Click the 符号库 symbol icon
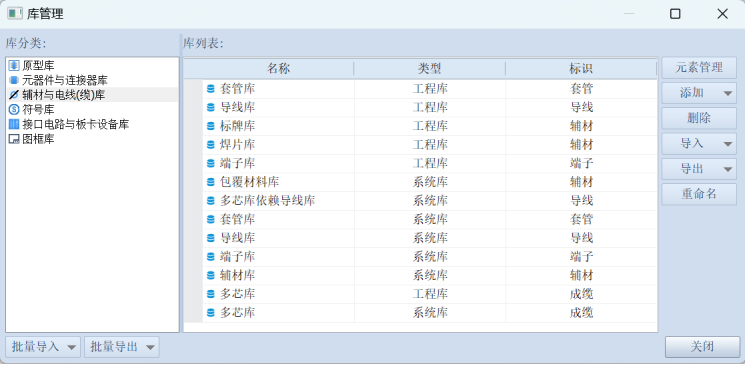Image resolution: width=745 pixels, height=365 pixels. (x=14, y=110)
